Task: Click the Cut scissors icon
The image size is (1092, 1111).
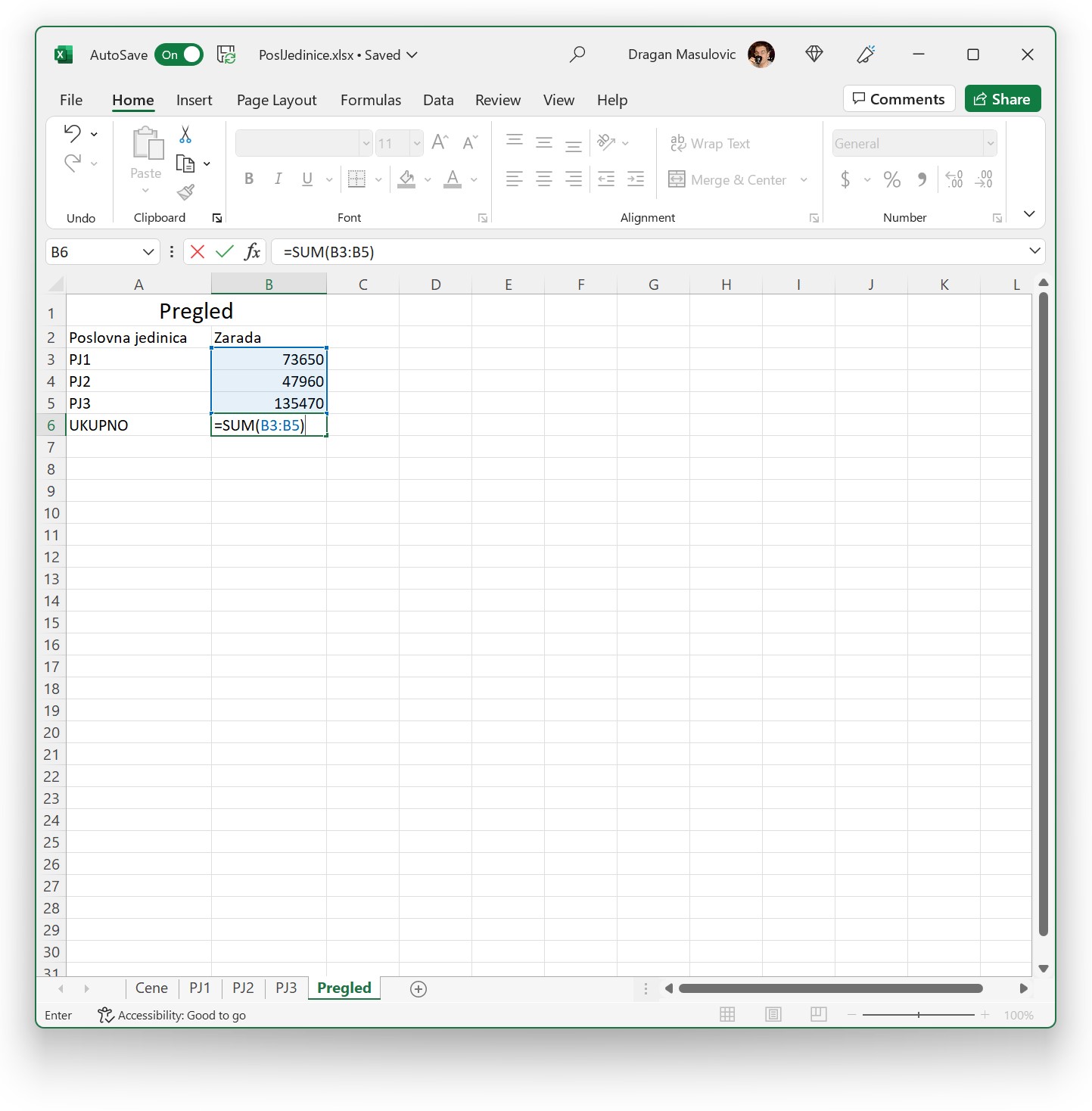Action: [185, 135]
